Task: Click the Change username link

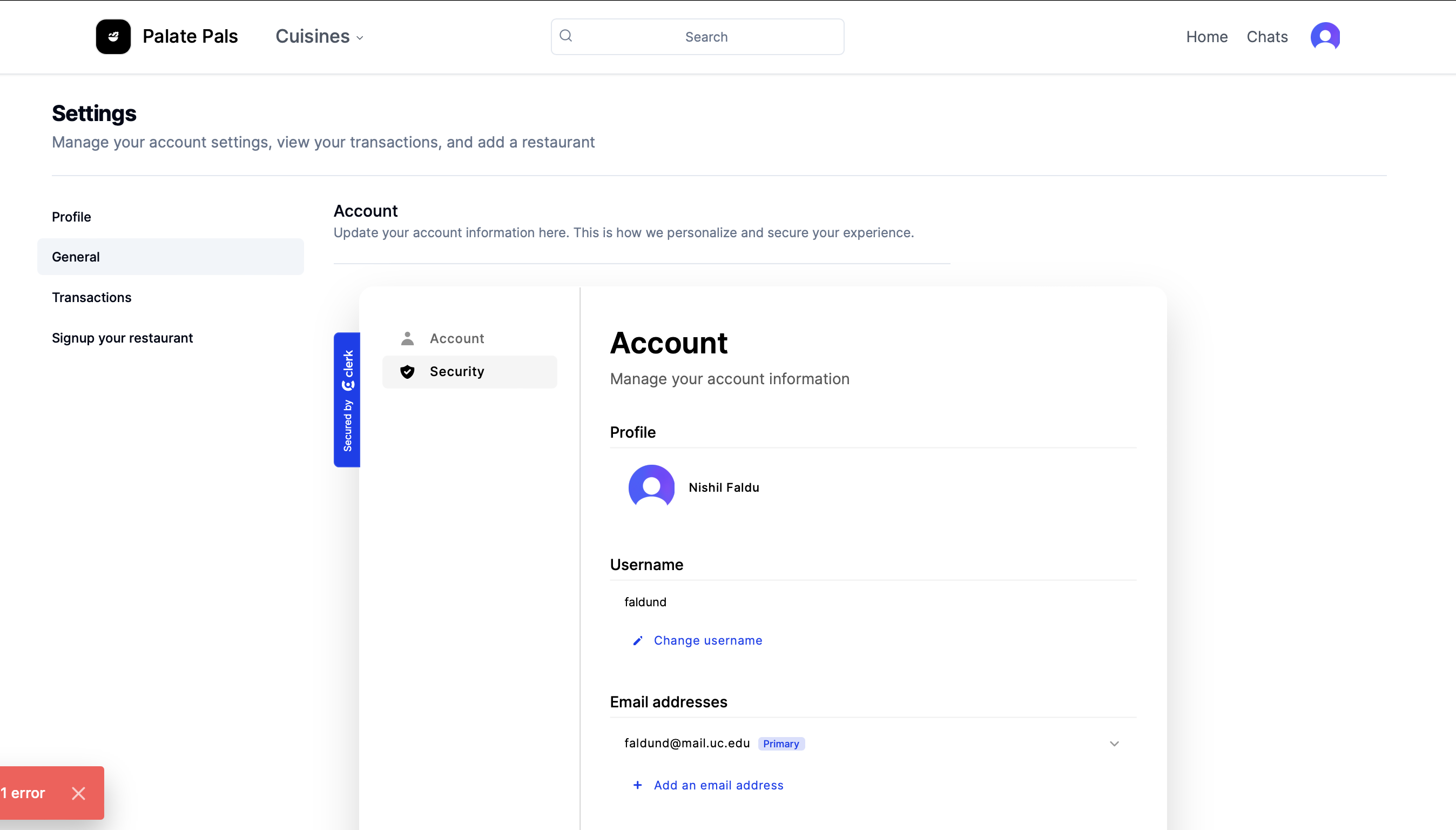Action: click(707, 641)
